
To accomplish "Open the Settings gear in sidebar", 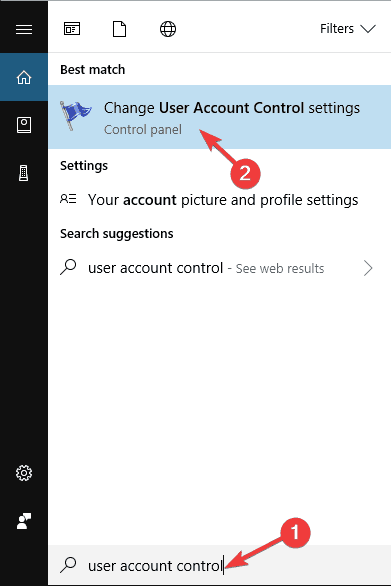I will point(24,473).
